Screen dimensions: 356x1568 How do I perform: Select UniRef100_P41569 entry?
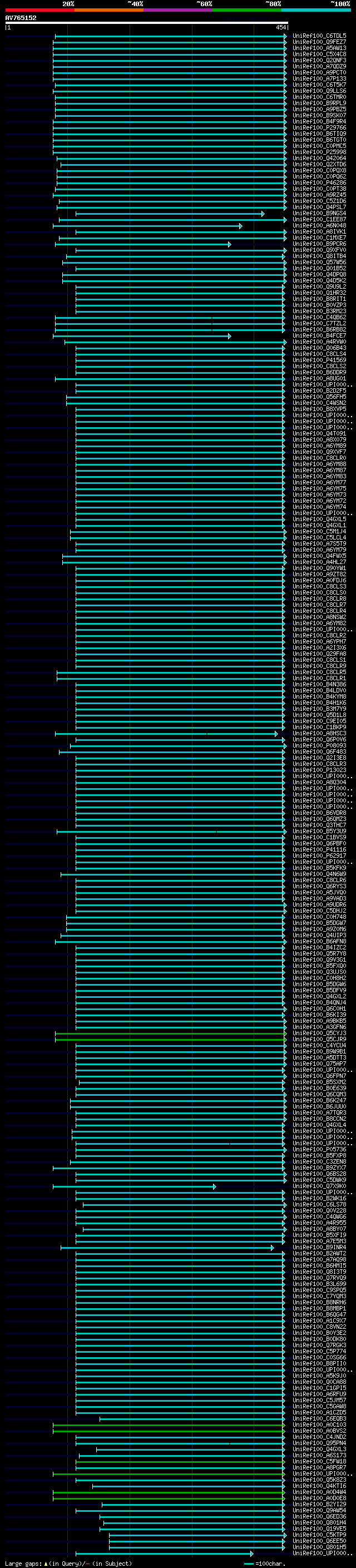[x=319, y=360]
